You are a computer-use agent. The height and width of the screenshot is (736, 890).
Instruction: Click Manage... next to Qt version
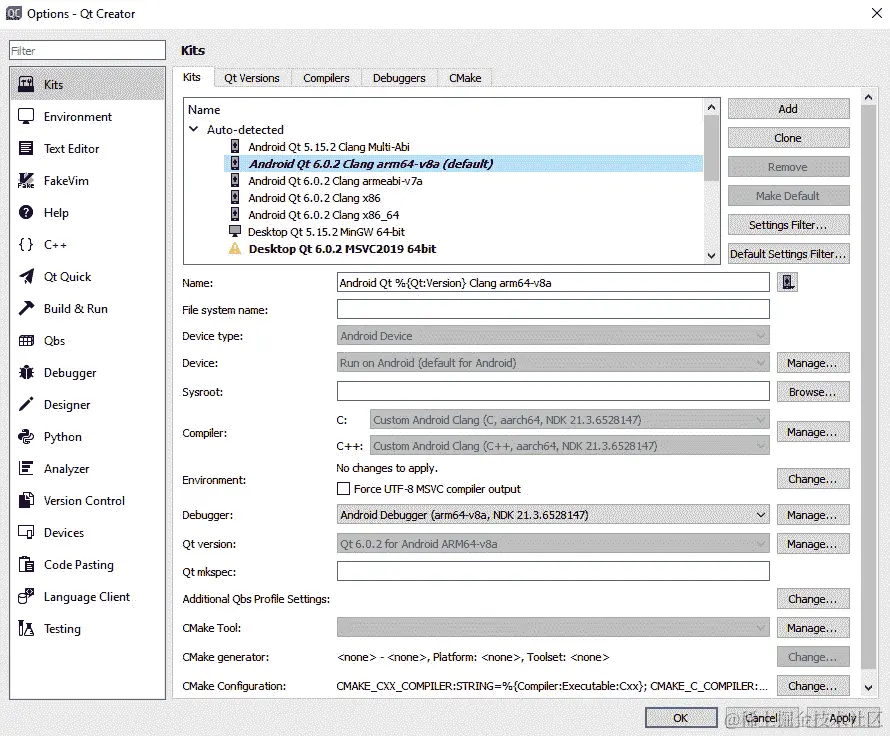(812, 544)
